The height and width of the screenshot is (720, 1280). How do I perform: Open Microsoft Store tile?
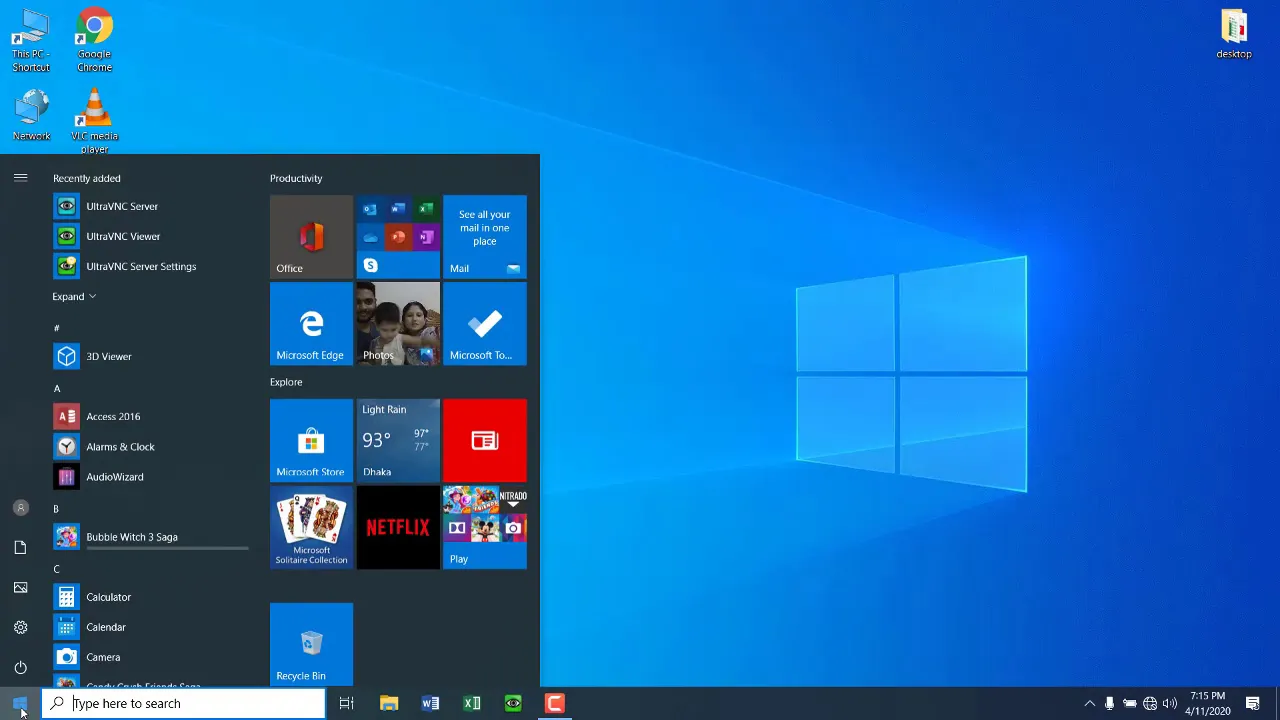311,440
